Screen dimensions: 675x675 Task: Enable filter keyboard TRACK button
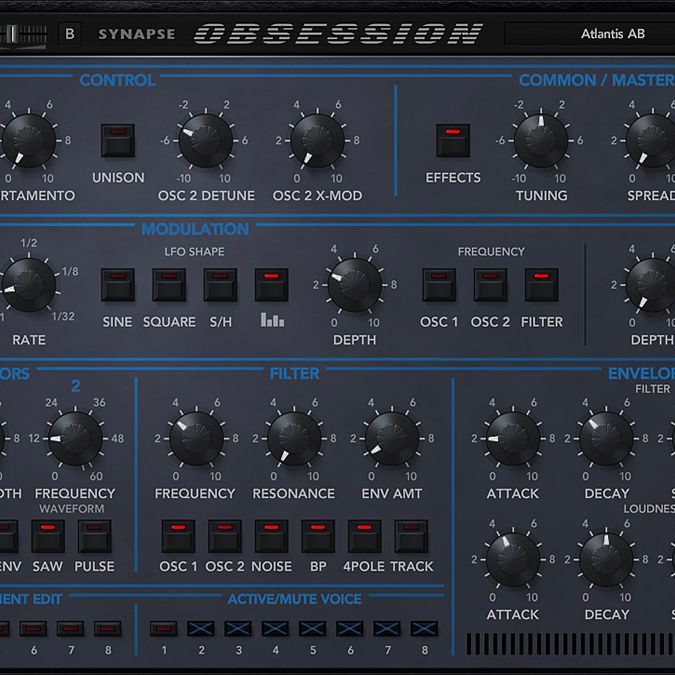411,536
